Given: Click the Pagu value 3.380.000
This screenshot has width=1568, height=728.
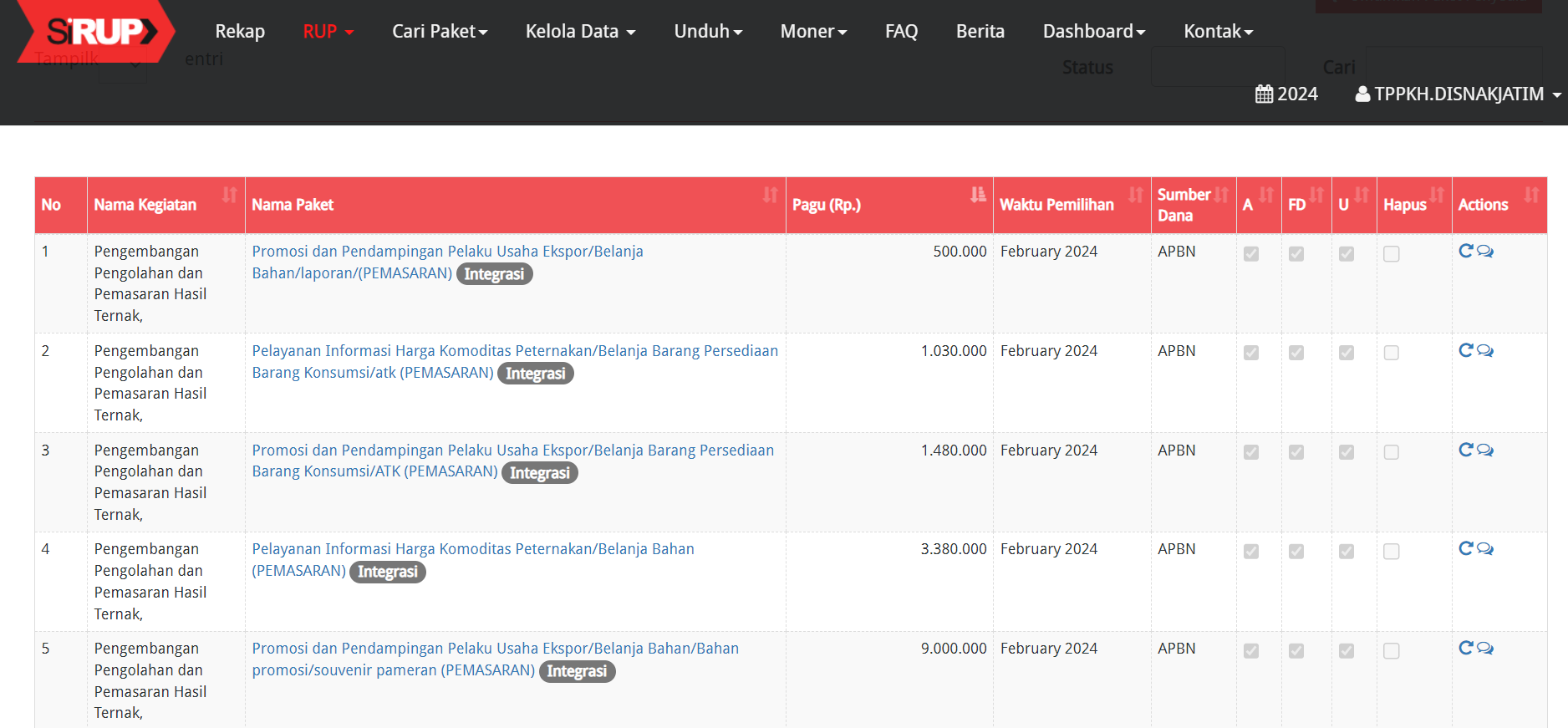Looking at the screenshot, I should coord(954,549).
